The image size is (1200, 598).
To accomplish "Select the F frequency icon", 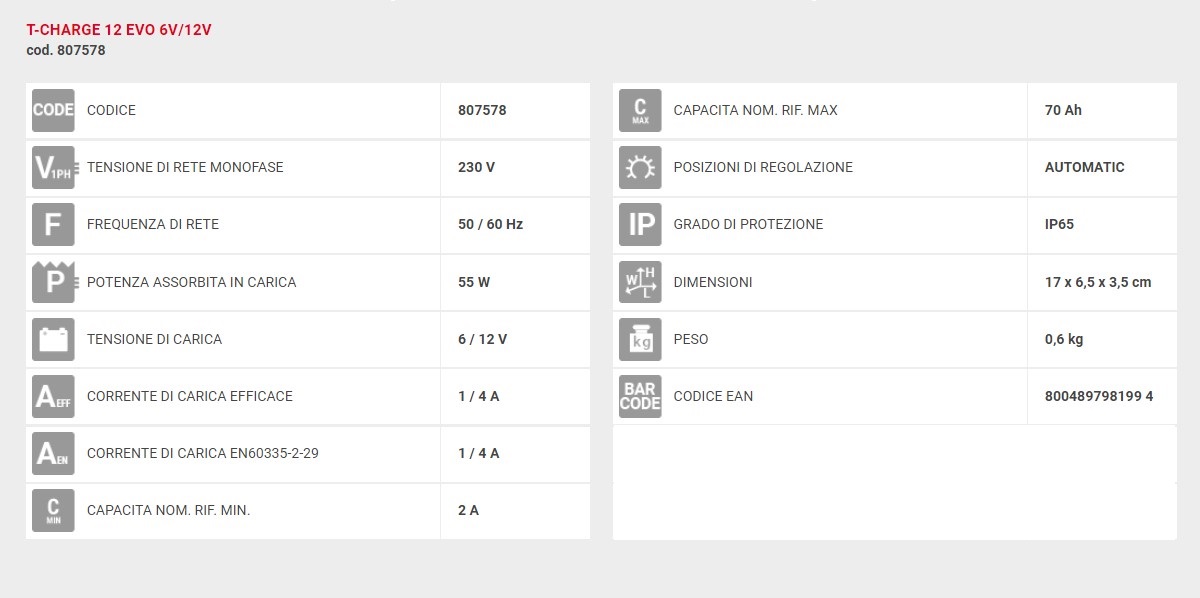I will (53, 224).
